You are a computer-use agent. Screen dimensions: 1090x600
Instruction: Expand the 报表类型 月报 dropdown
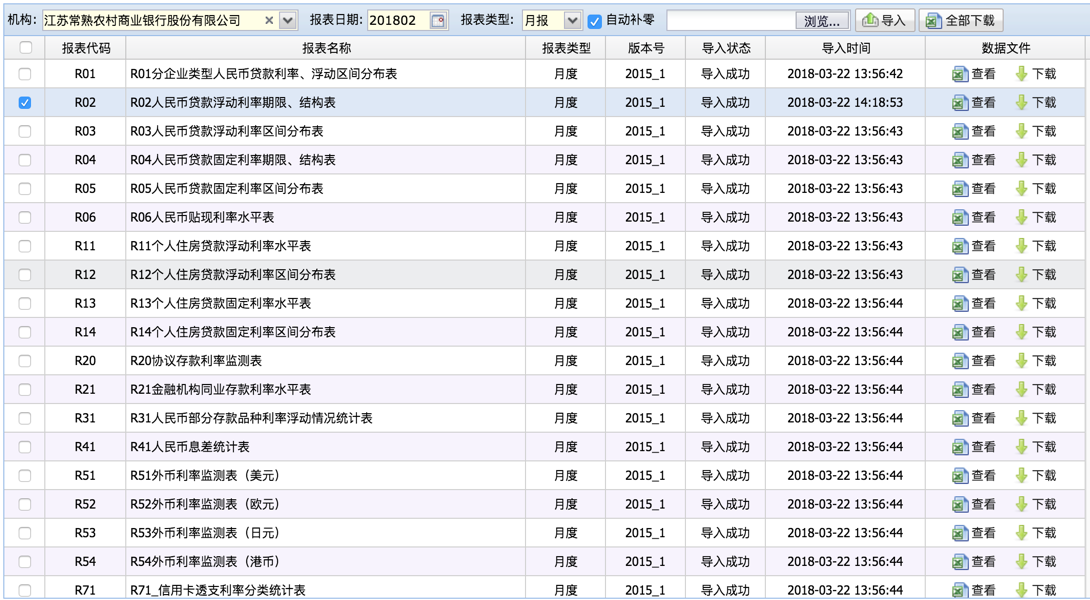(572, 20)
